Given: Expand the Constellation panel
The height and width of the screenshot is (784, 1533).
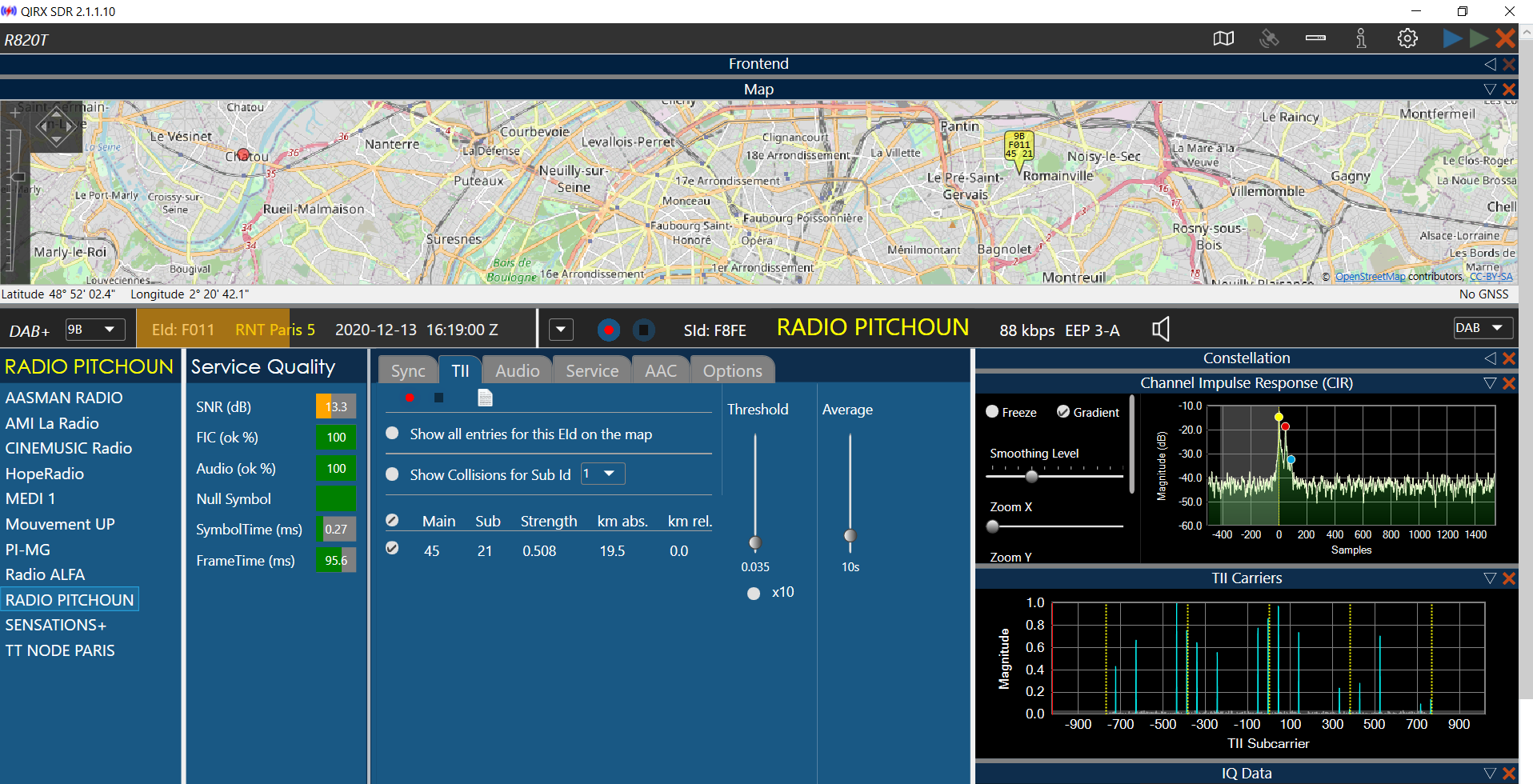Looking at the screenshot, I should point(1490,358).
